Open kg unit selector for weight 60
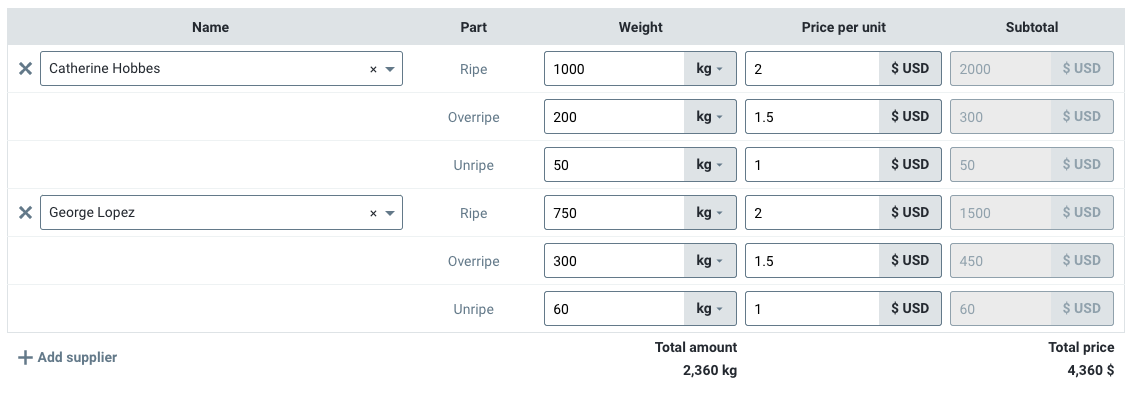This screenshot has width=1133, height=394. pos(710,309)
